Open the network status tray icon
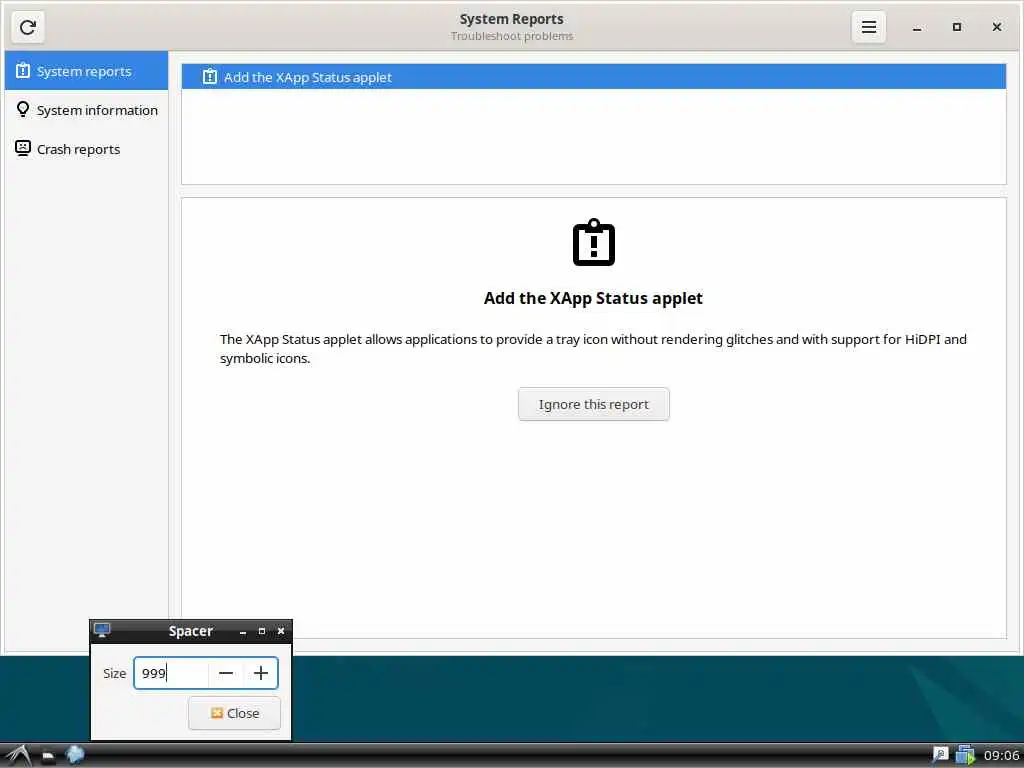This screenshot has width=1024, height=768. tap(965, 755)
